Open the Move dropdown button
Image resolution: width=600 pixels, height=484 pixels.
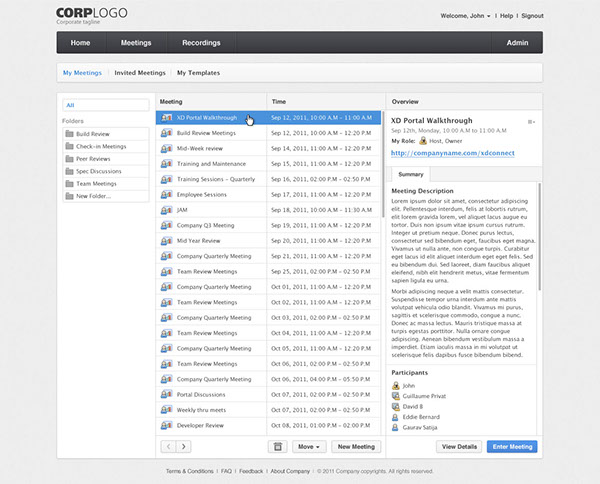click(x=309, y=447)
